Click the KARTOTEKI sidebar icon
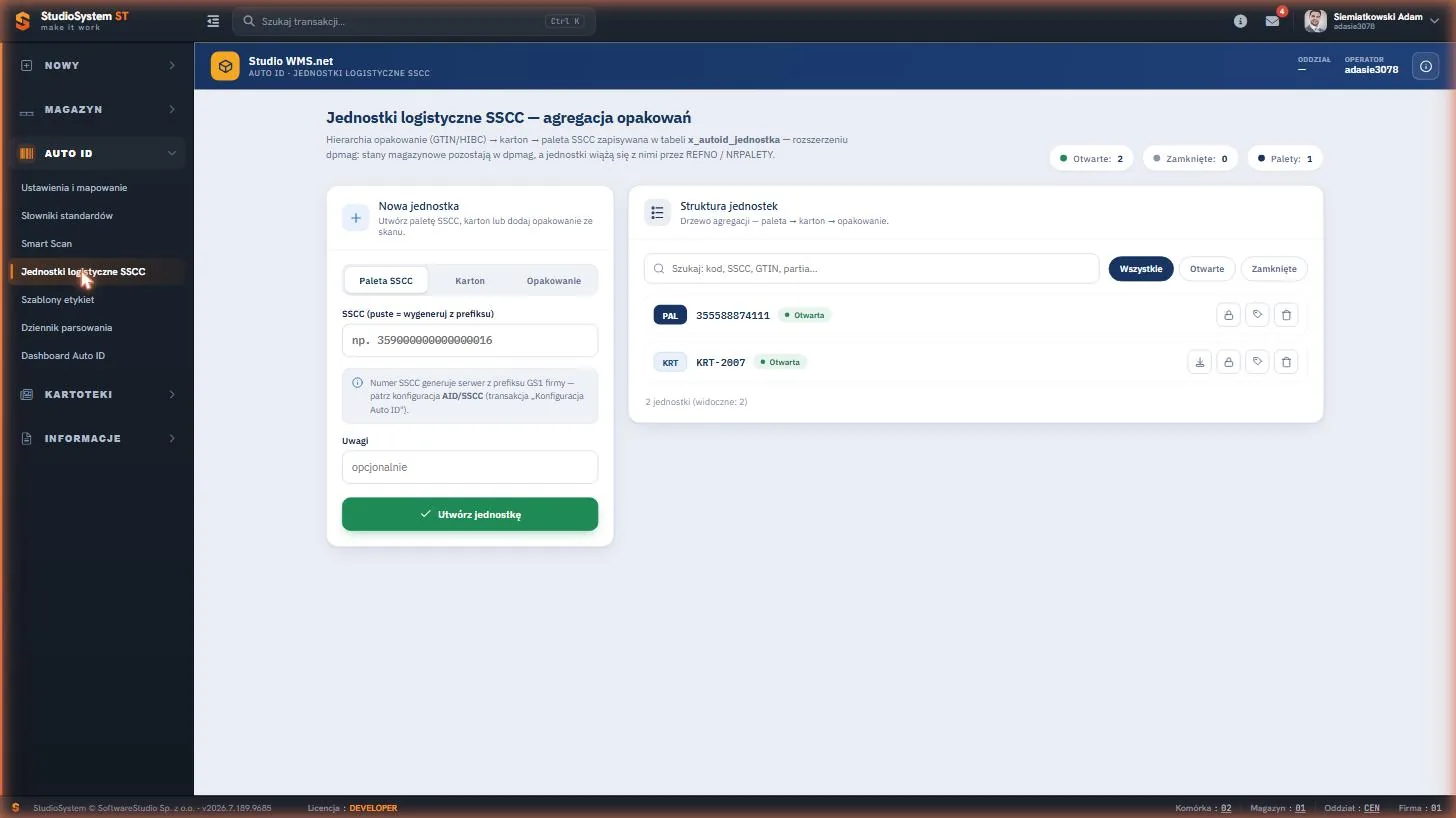The image size is (1456, 818). 27,394
